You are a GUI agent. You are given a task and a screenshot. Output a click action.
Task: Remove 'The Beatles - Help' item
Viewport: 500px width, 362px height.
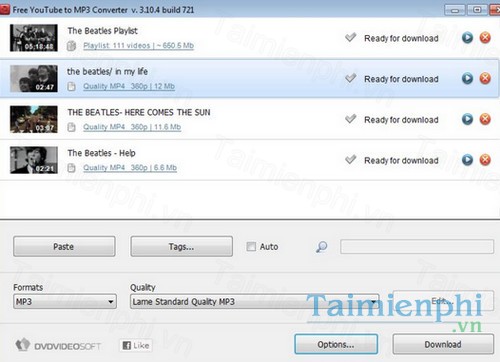tap(485, 160)
